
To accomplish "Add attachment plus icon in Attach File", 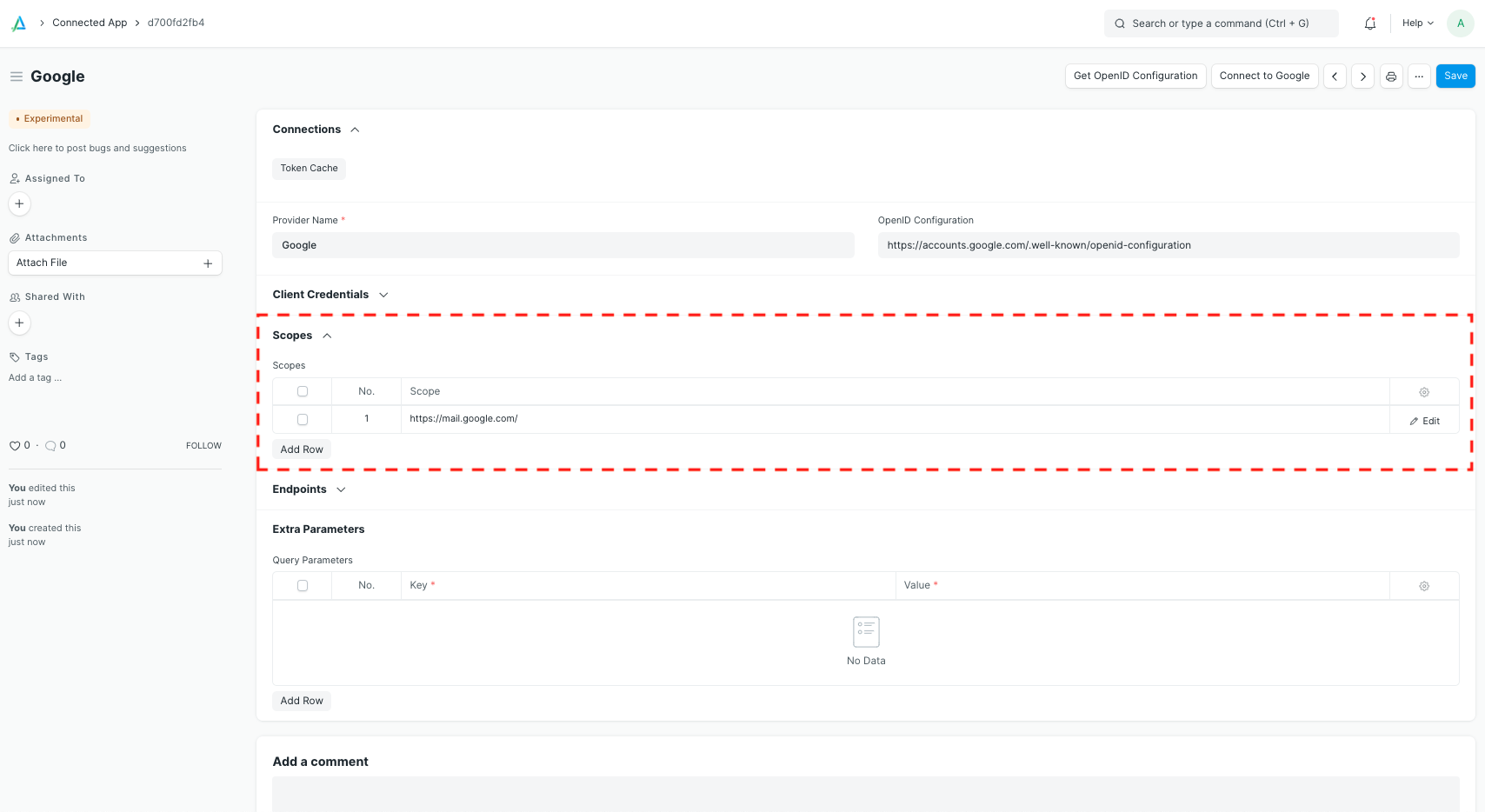I will click(x=208, y=263).
